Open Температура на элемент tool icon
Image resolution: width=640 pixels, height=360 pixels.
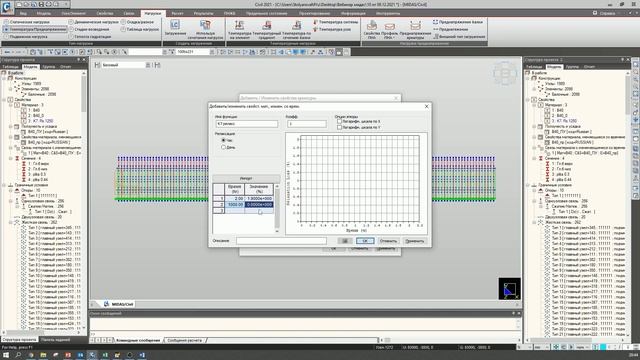point(239,29)
